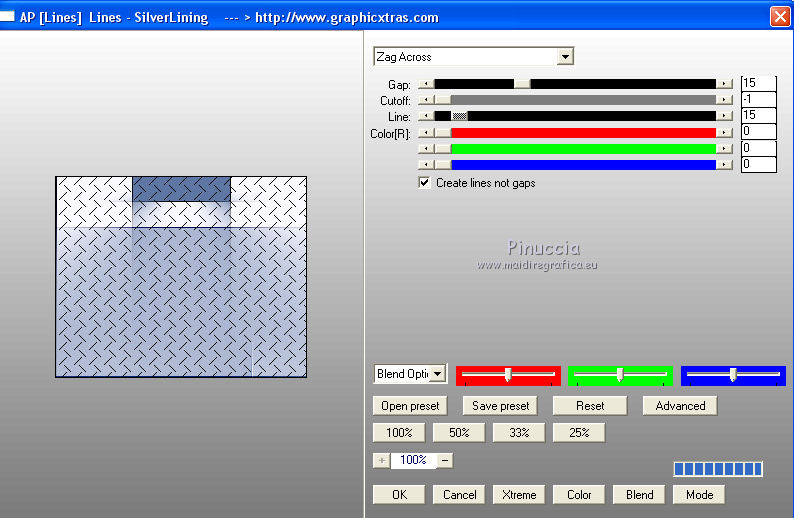Click the plus zoom button
794x518 pixels.
pos(381,460)
